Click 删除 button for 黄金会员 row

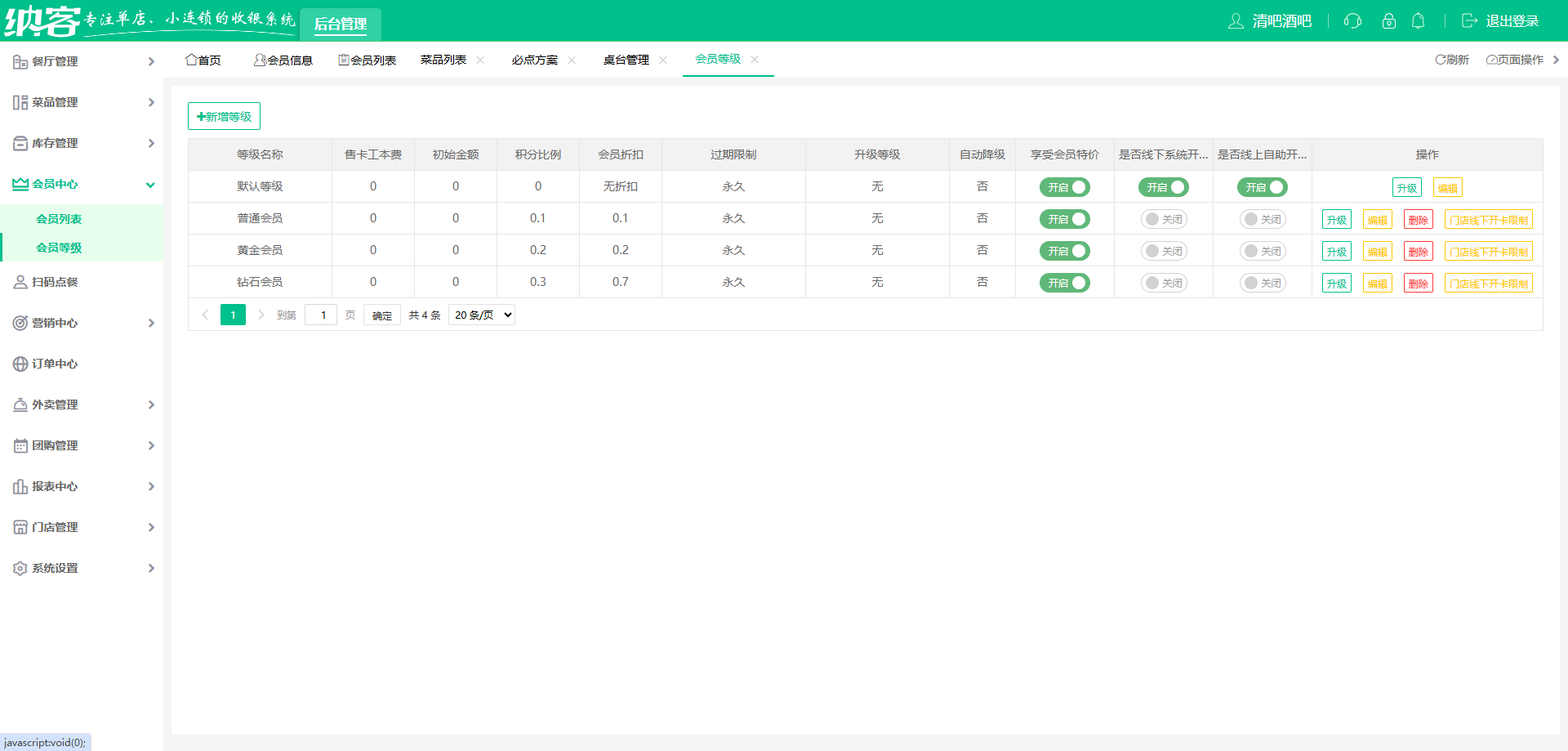pyautogui.click(x=1418, y=252)
